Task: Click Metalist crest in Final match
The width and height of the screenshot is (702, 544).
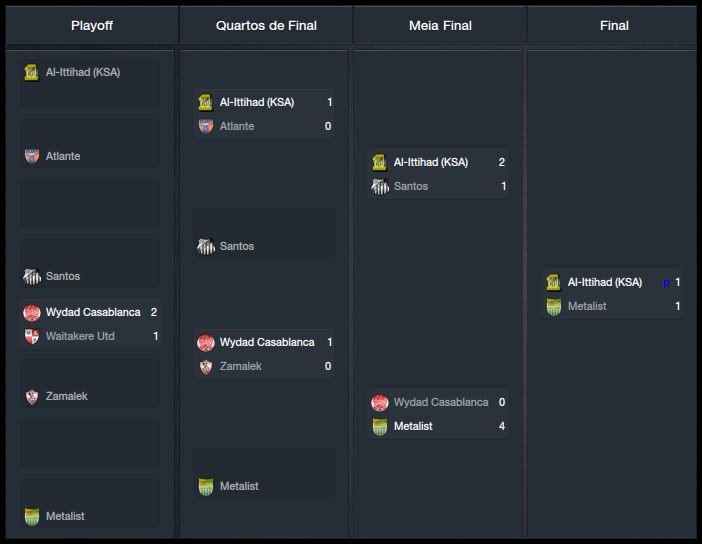Action: 553,306
